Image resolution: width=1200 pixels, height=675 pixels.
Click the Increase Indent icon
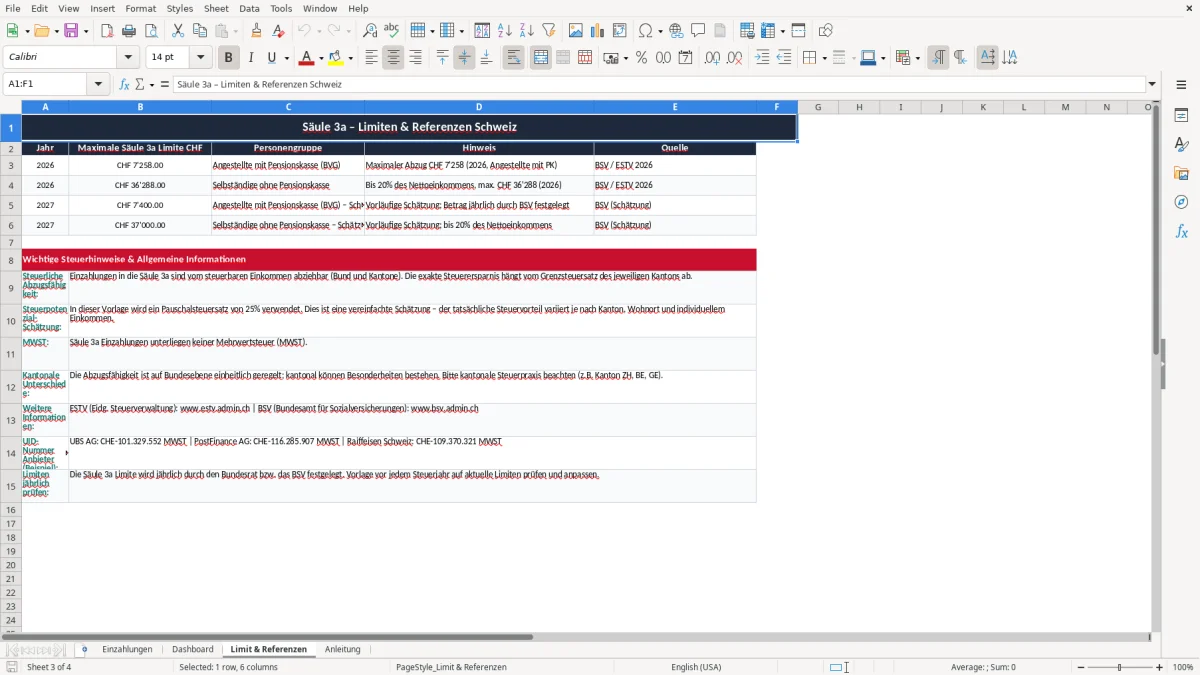[762, 58]
